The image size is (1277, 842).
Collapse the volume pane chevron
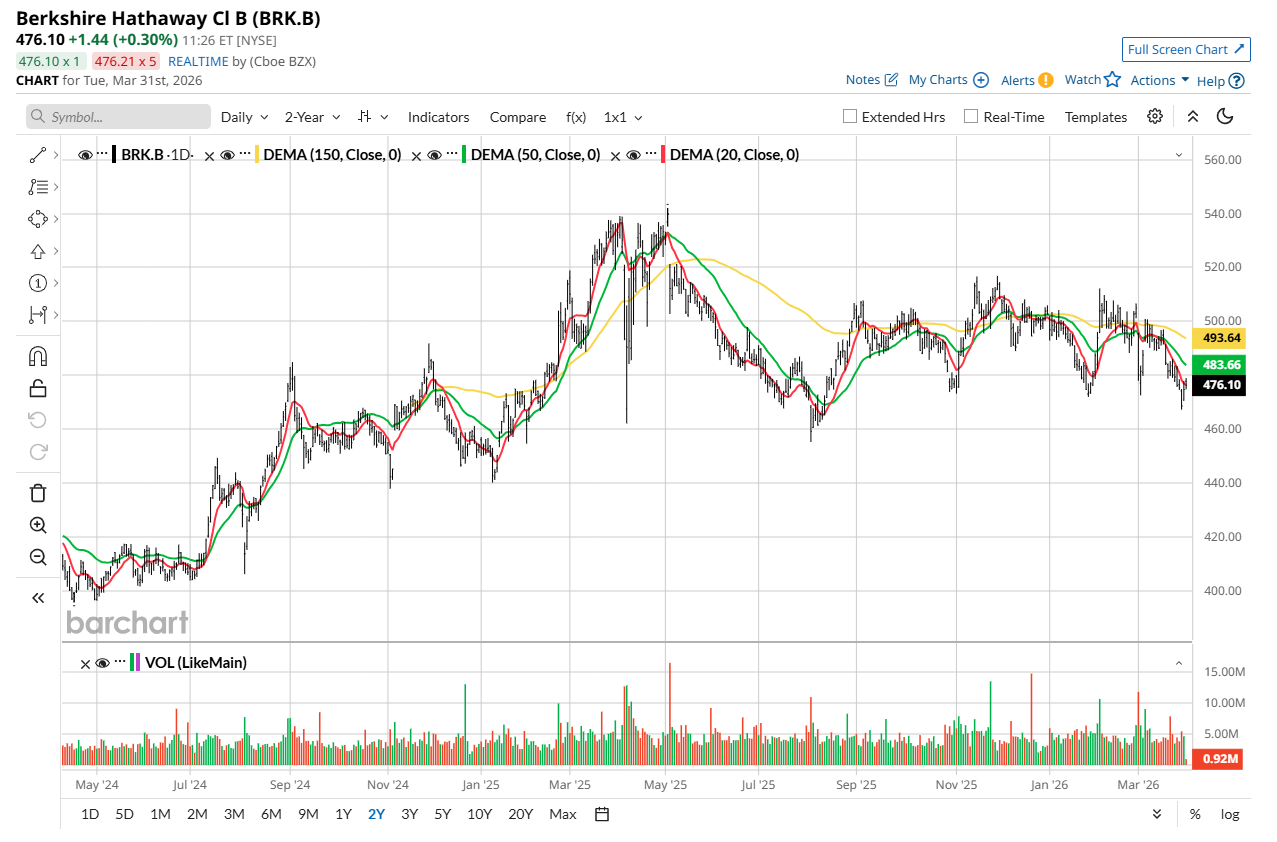[x=1178, y=663]
